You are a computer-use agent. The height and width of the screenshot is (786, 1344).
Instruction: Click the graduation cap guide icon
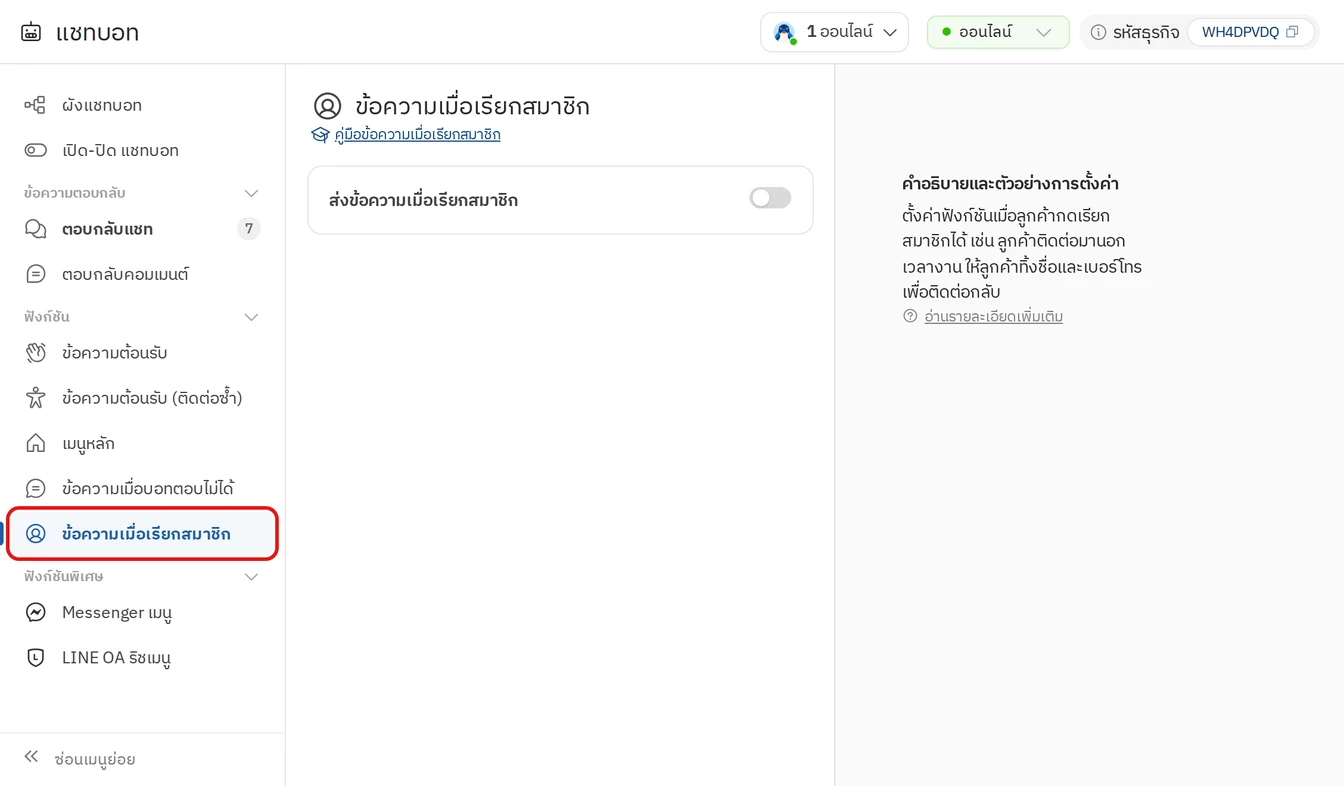[320, 134]
